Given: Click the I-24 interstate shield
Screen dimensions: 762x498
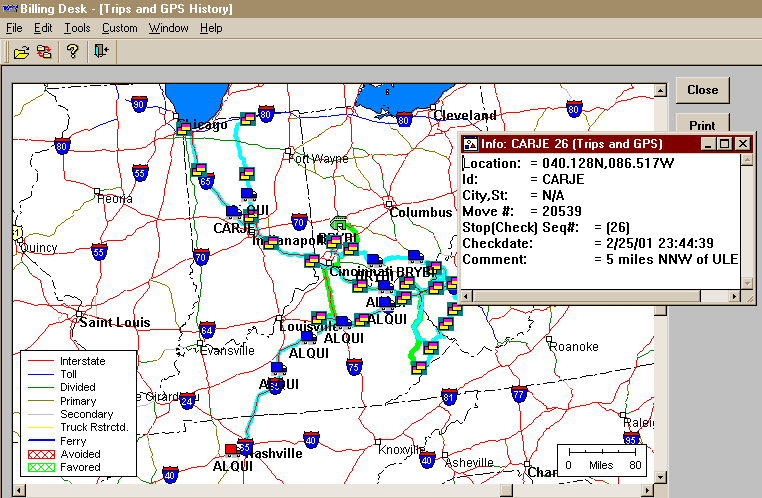Looking at the screenshot, I should pos(187,400).
